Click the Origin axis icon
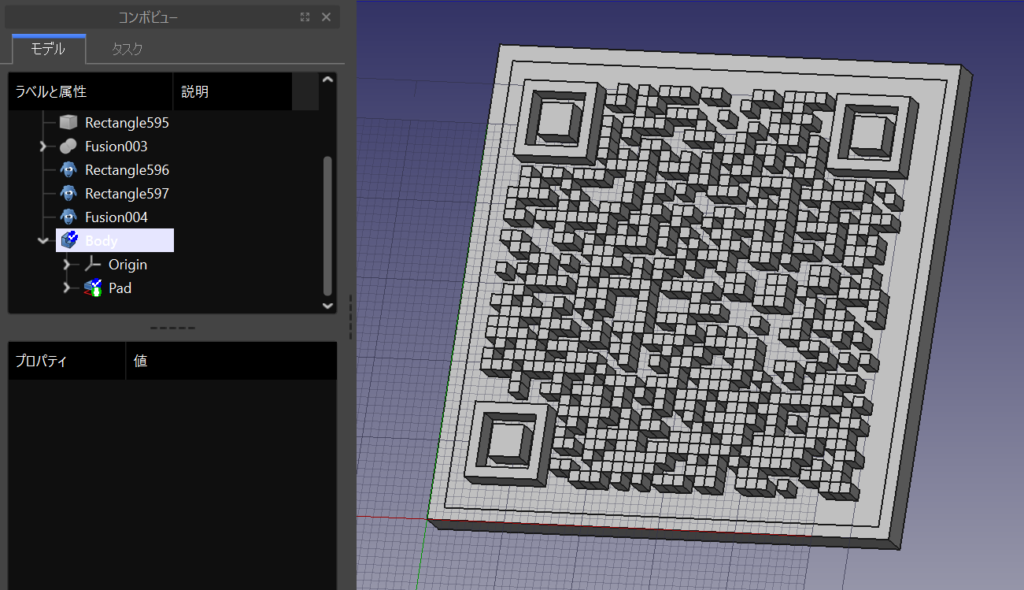This screenshot has height=590, width=1024. pos(93,264)
